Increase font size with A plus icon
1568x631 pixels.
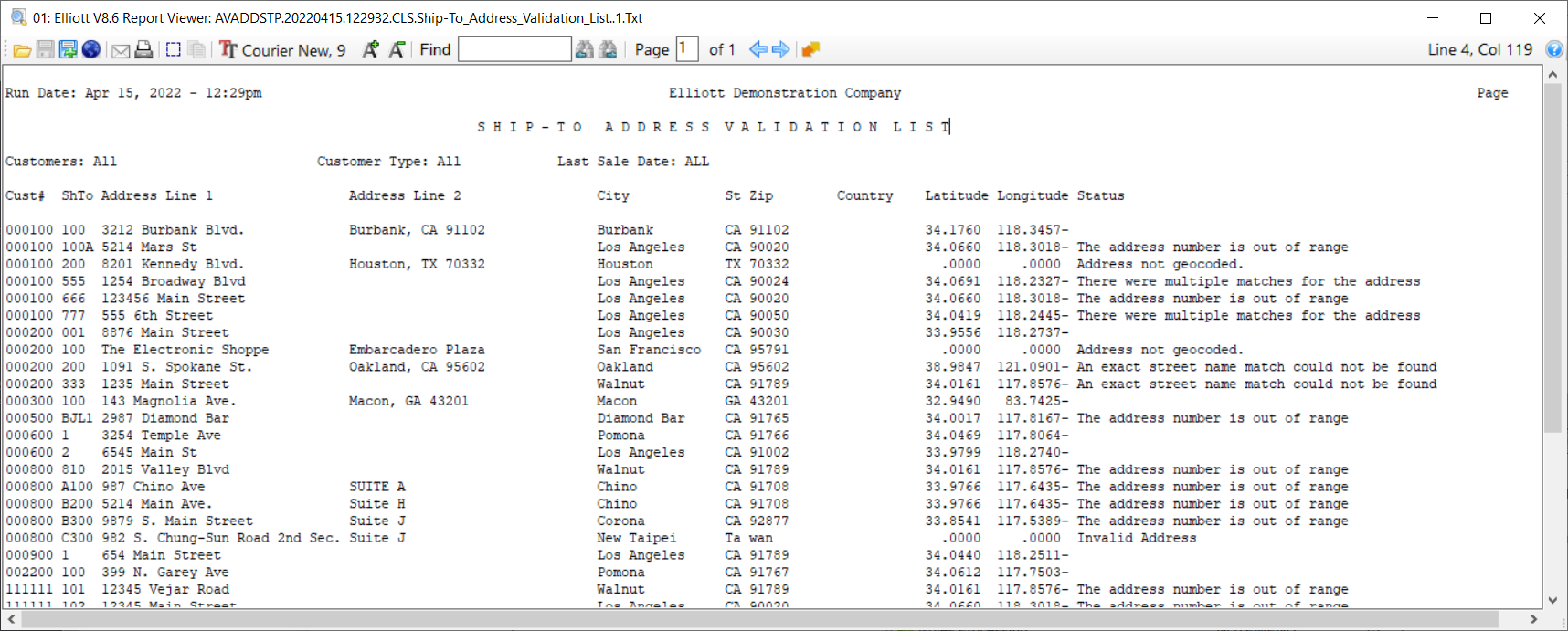(x=370, y=49)
